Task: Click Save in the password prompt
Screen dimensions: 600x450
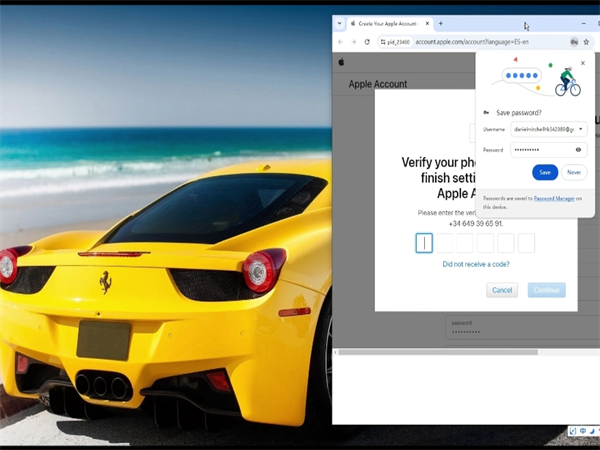Action: click(x=544, y=172)
